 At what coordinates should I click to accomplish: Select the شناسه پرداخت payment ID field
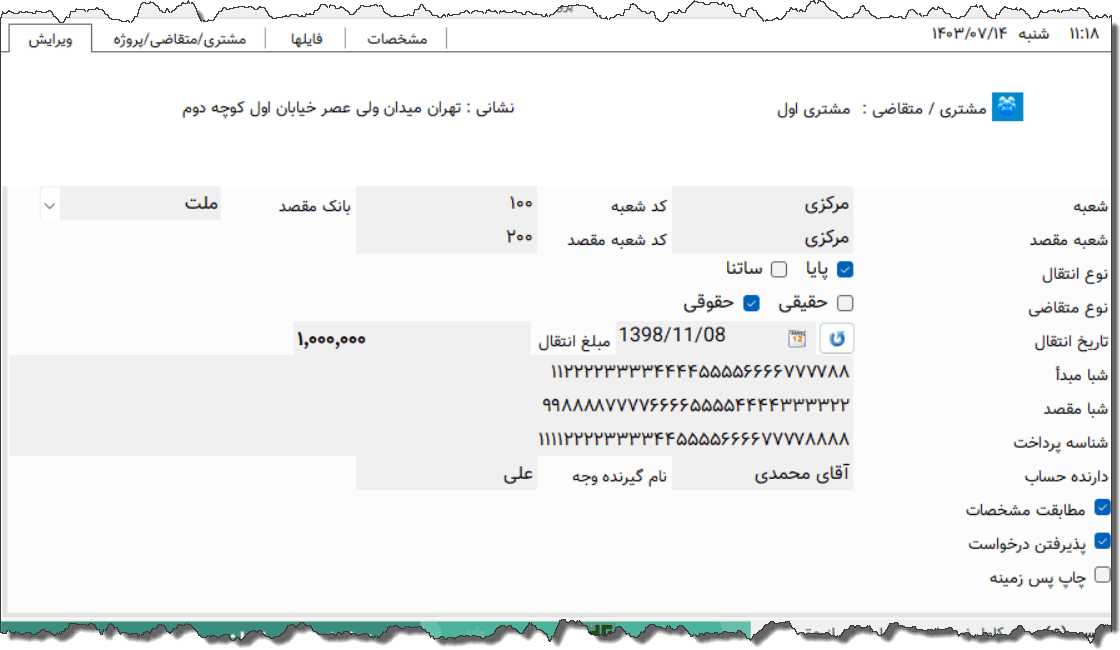(x=700, y=440)
